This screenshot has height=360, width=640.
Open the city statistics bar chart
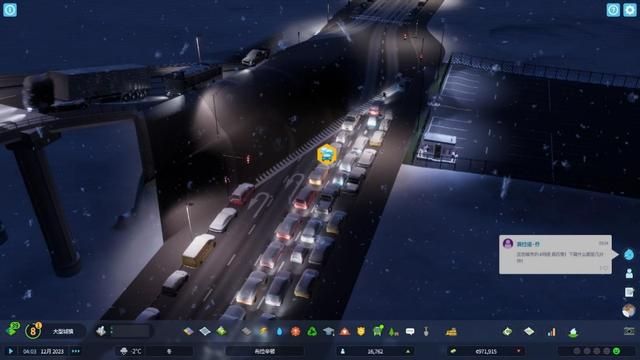(x=551, y=332)
